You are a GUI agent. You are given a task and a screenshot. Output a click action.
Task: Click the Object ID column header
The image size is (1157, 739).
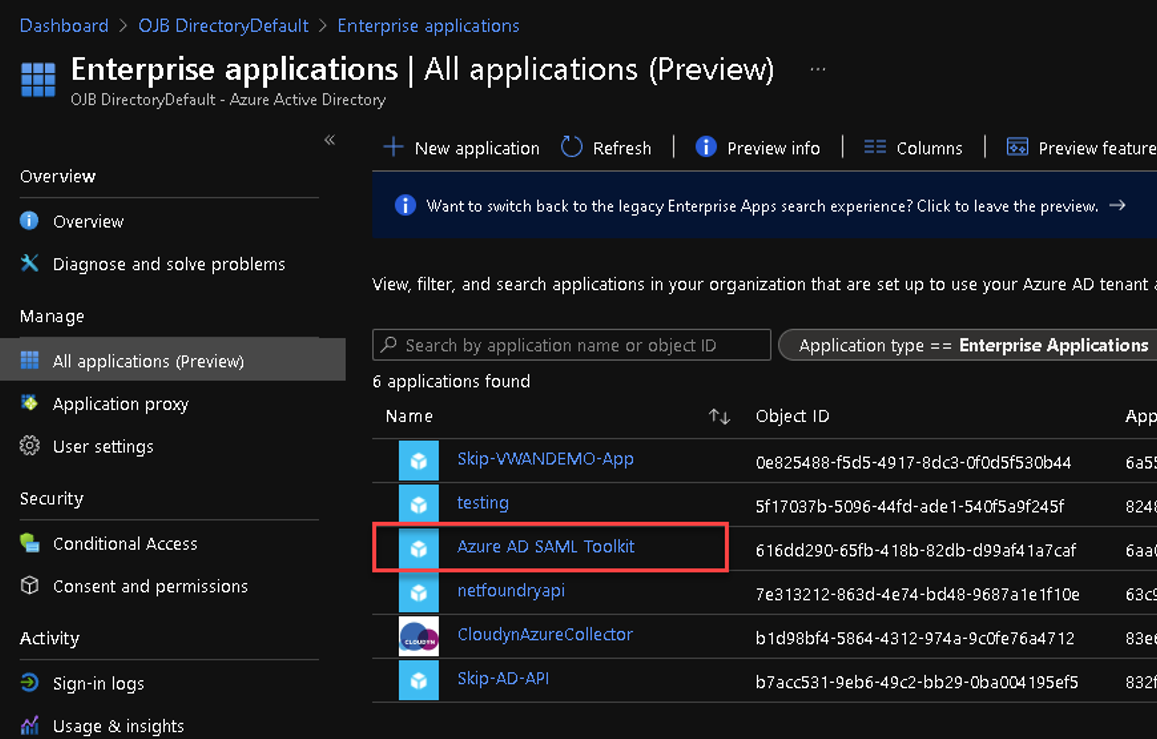point(792,416)
